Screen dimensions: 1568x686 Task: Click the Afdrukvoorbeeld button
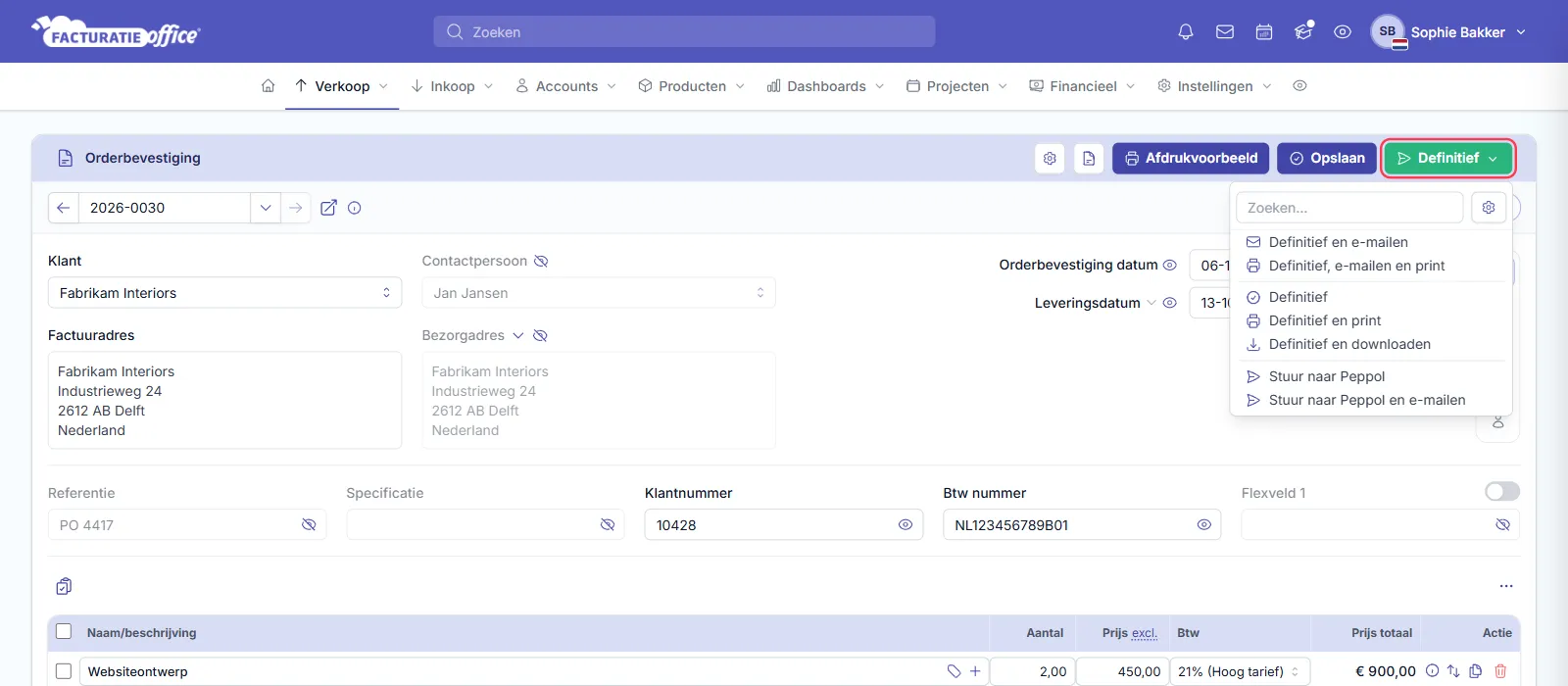pos(1191,159)
